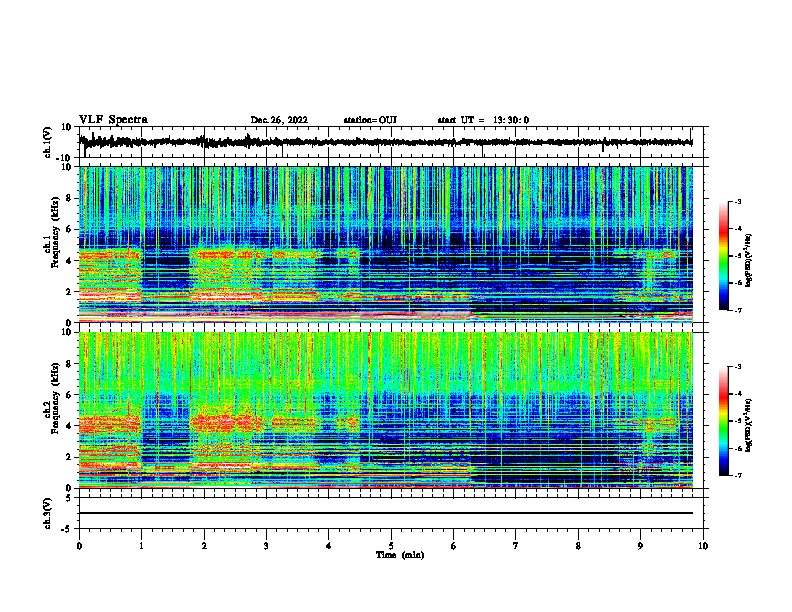Click the "2" kHz tick of the ch.2 spectrogram
Screen dimensions: 792x612
[70, 457]
